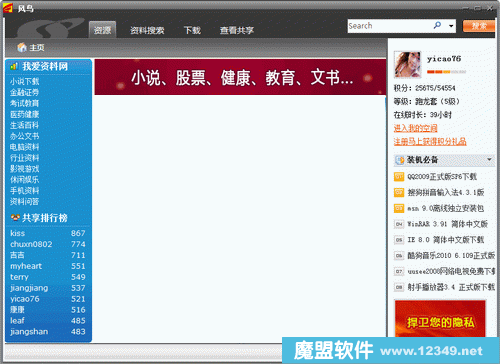Viewport: 500px width, 364px height.
Task: Open 射手播放器3.4 正式版下载 entry
Action: click(451, 287)
